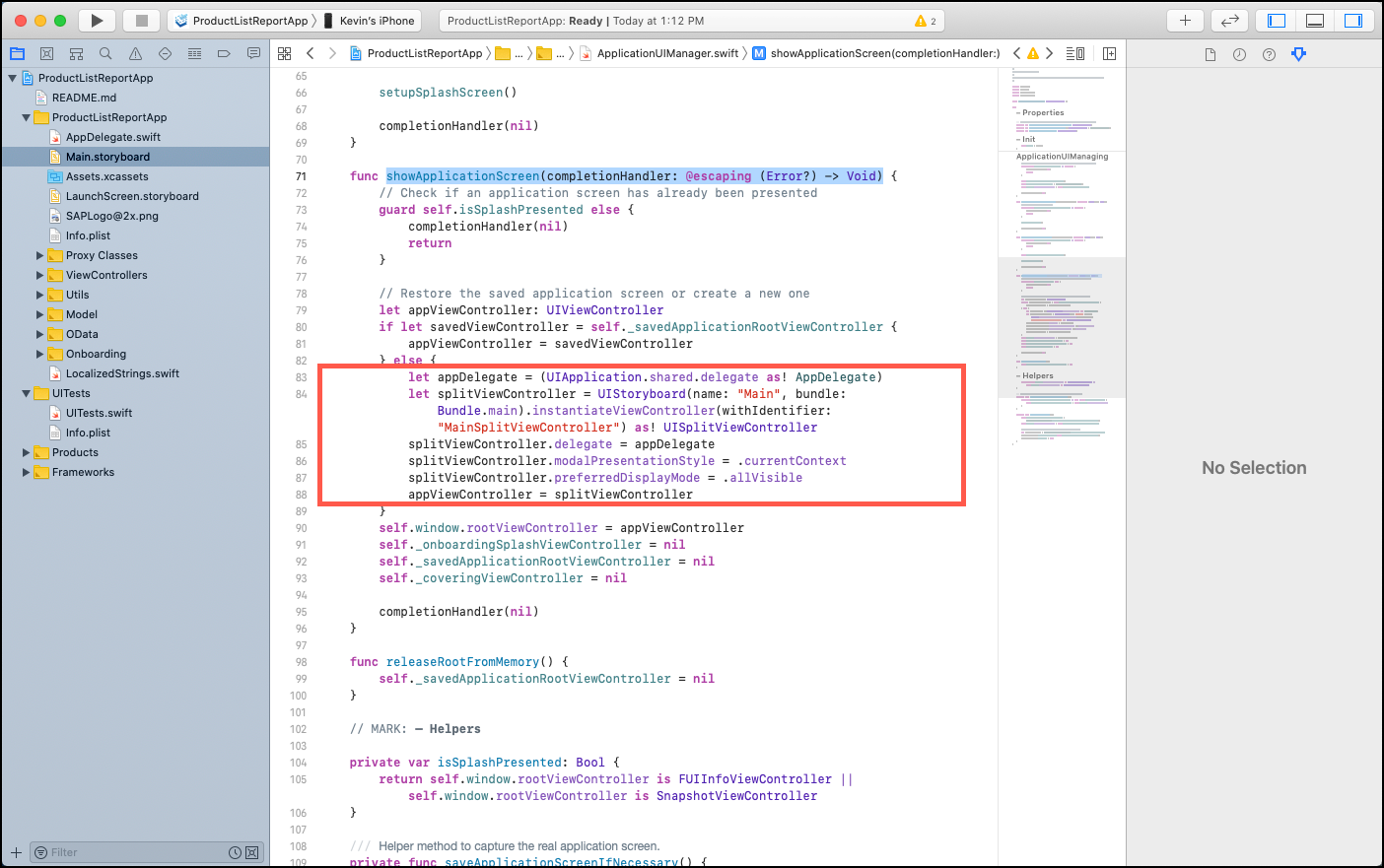Click the plus button below the navigator
Screen dimensions: 1384x868
click(x=16, y=852)
